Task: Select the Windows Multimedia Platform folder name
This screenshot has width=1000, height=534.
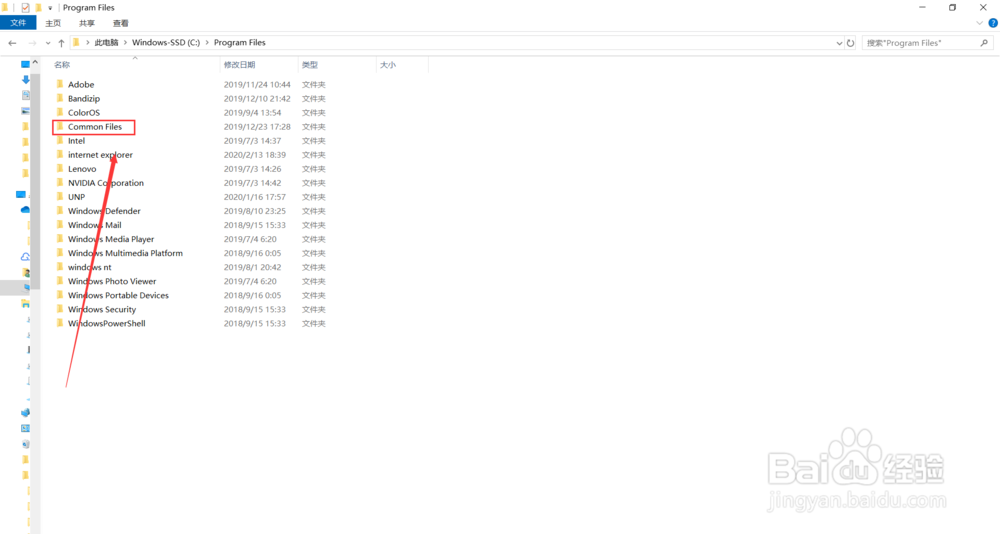Action: pos(125,253)
